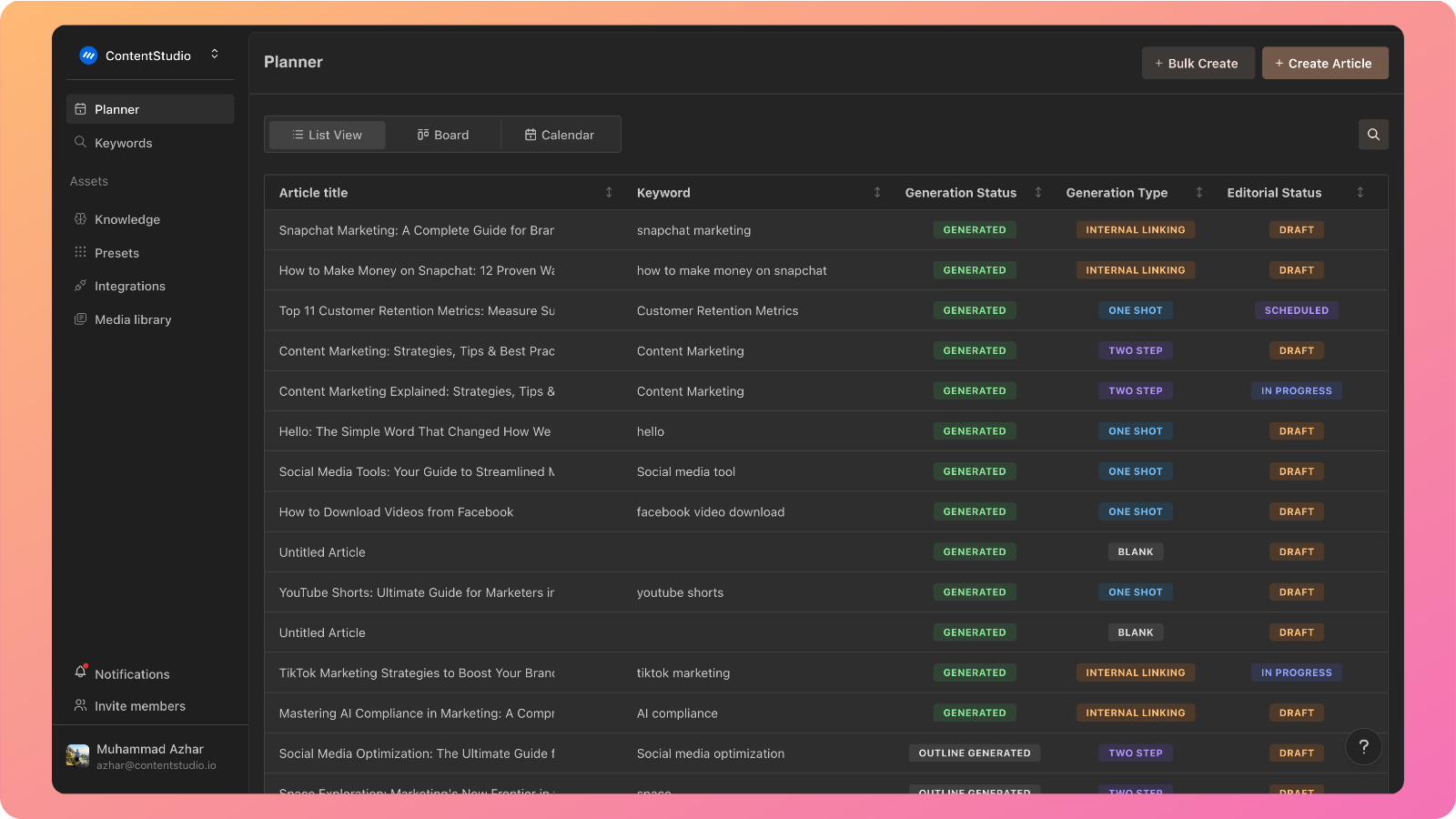Expand the ContentStudio workspace switcher
The height and width of the screenshot is (819, 1456).
215,55
